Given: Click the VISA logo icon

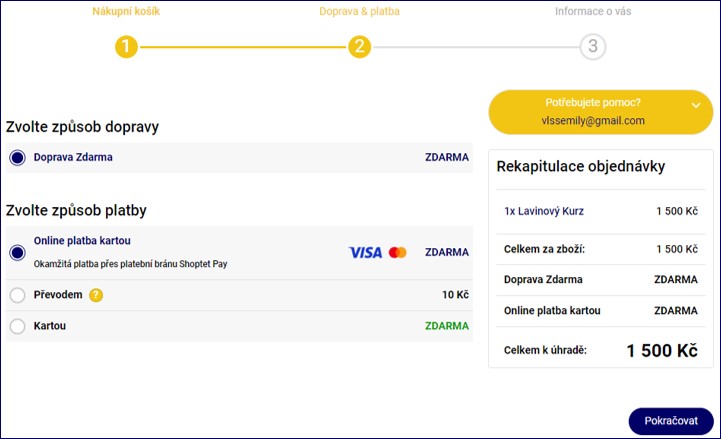Looking at the screenshot, I should (365, 252).
